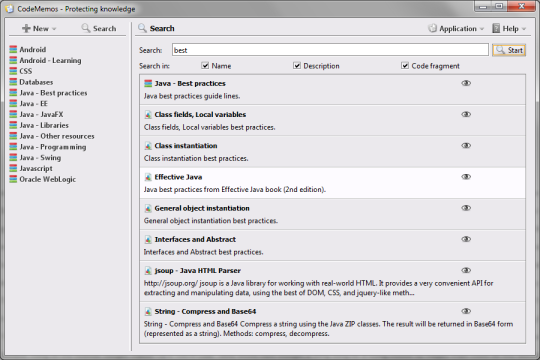Click description 'Java best practices guide lines.'
This screenshot has width=540, height=360.
[x=192, y=96]
